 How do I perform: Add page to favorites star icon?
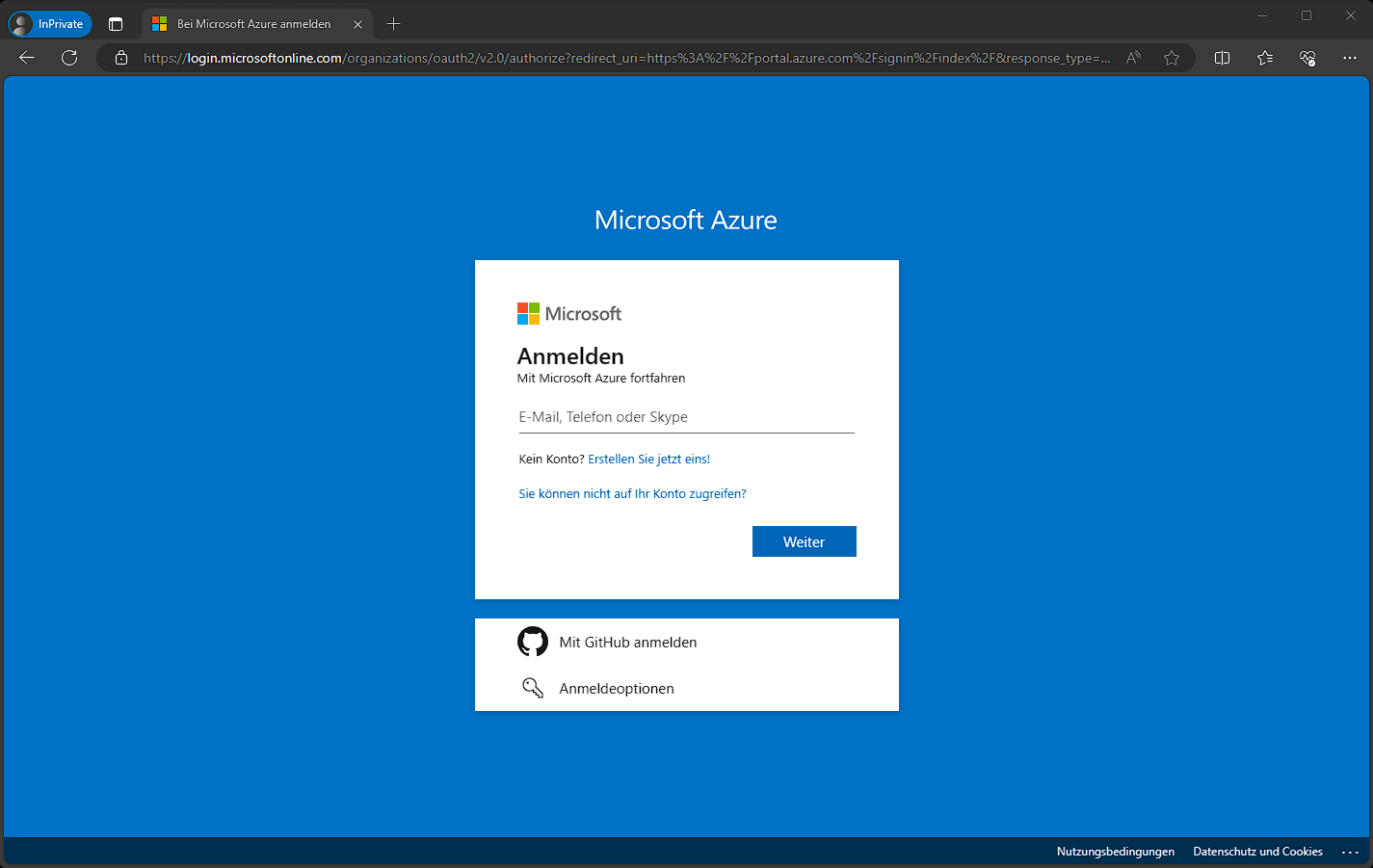(x=1172, y=58)
